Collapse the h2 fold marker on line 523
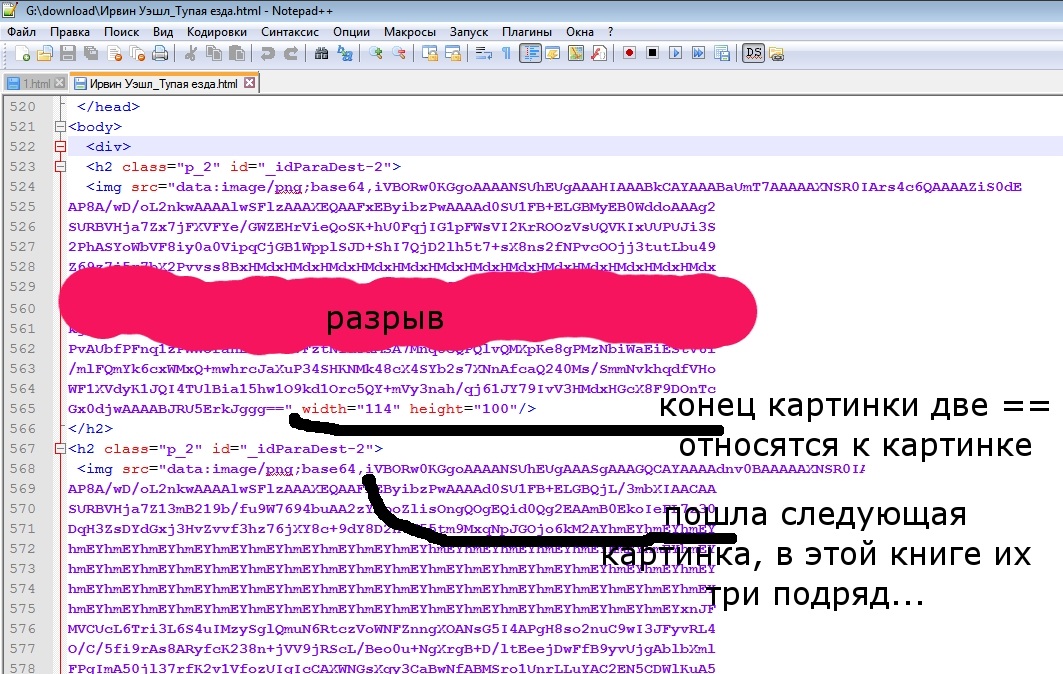 tap(61, 167)
